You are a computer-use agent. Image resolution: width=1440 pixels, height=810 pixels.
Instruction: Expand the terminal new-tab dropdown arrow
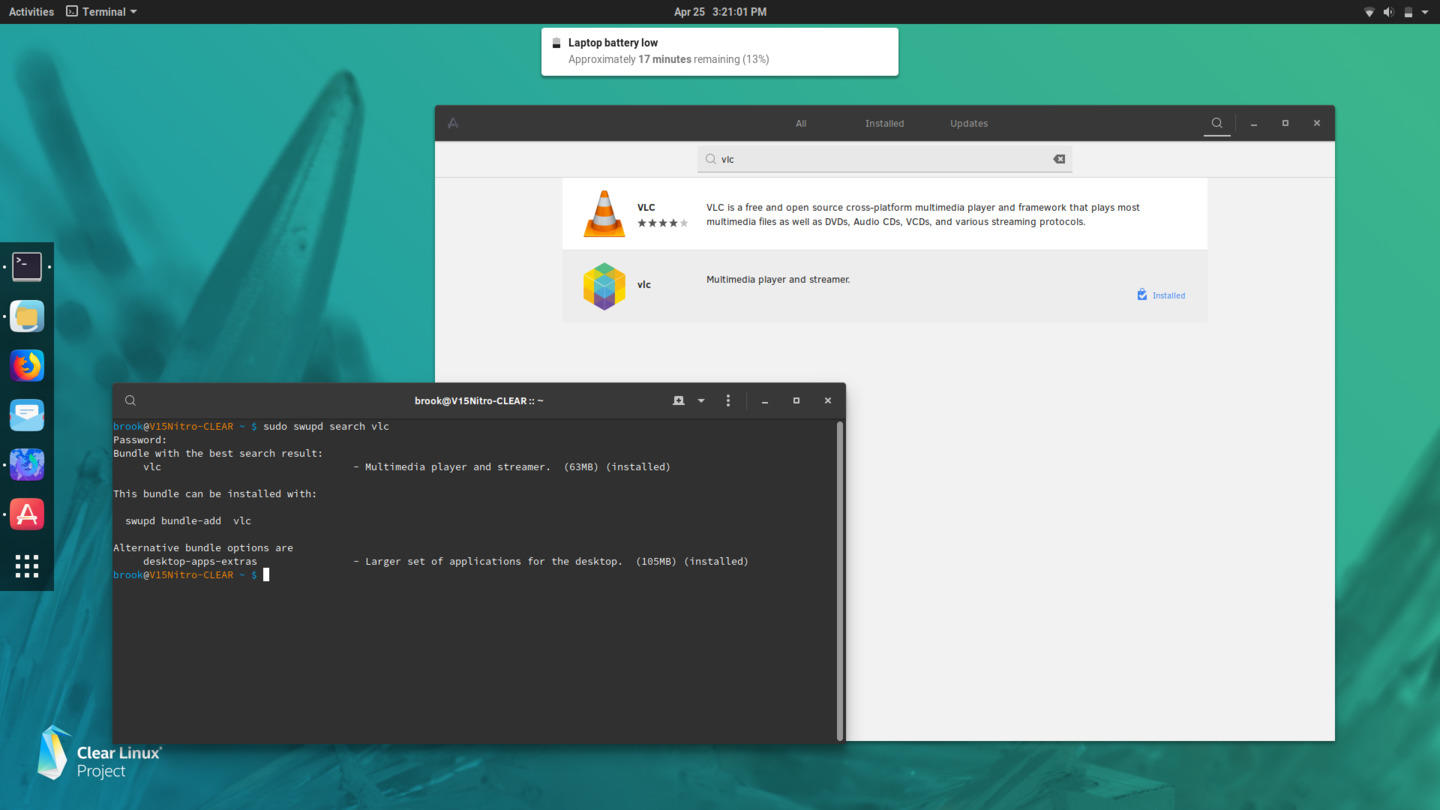[x=701, y=400]
